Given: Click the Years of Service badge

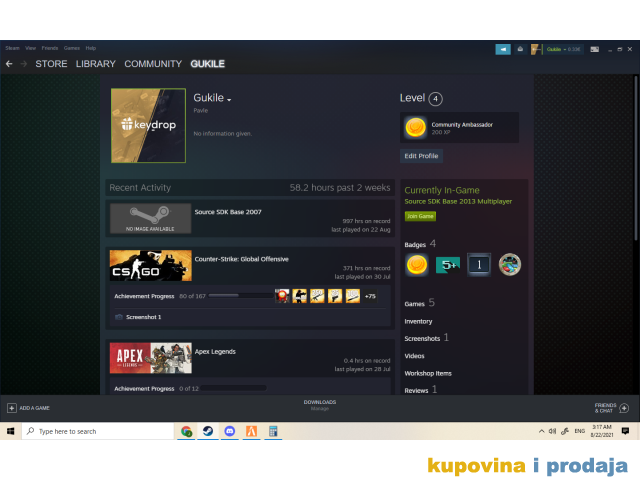Looking at the screenshot, I should (x=479, y=265).
